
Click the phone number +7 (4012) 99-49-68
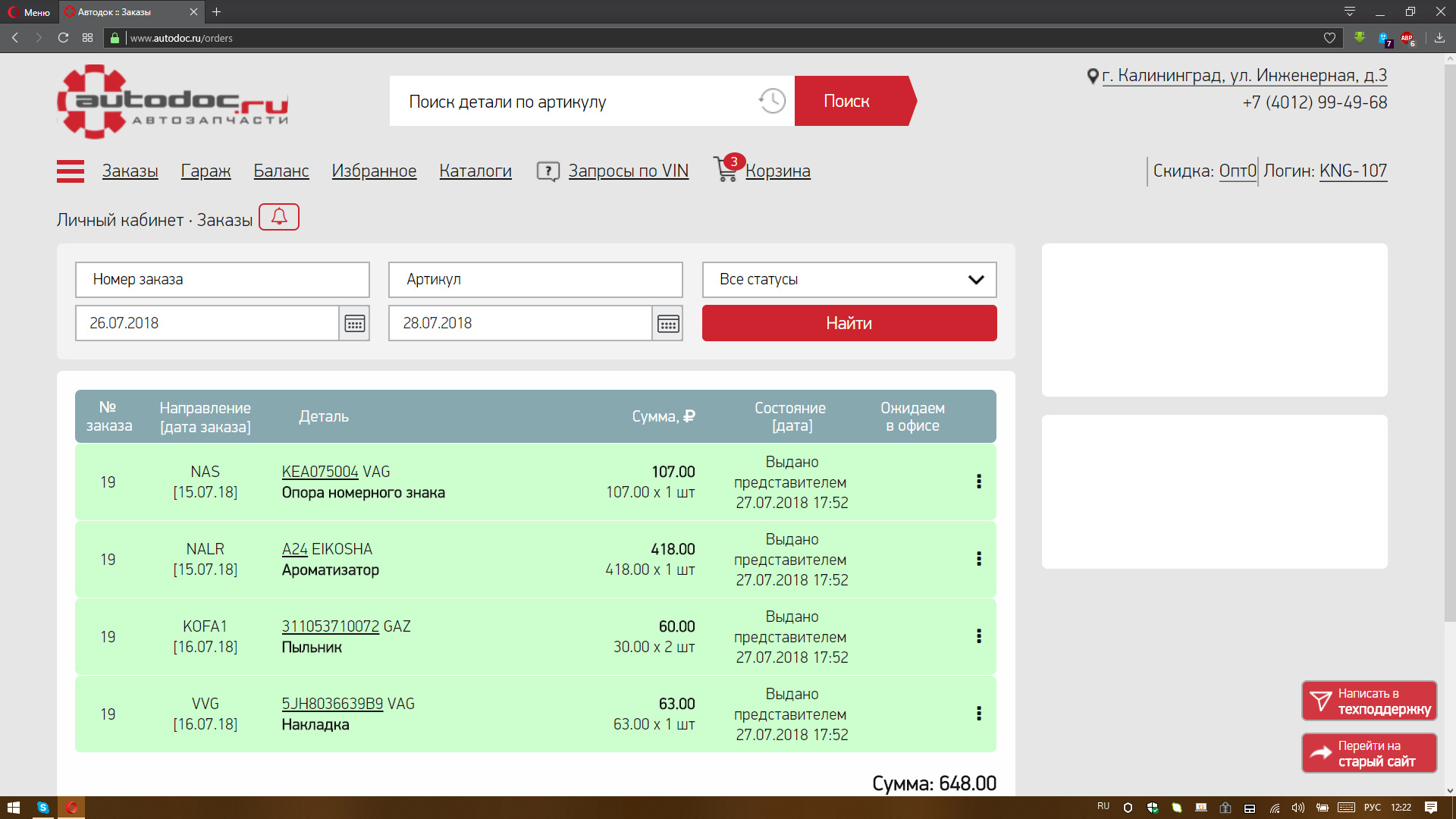[1315, 102]
